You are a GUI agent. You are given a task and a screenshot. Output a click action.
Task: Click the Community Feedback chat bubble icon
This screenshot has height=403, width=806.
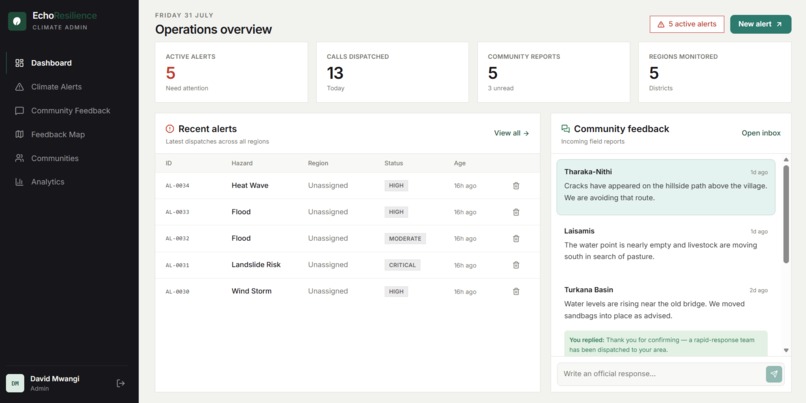coord(20,111)
